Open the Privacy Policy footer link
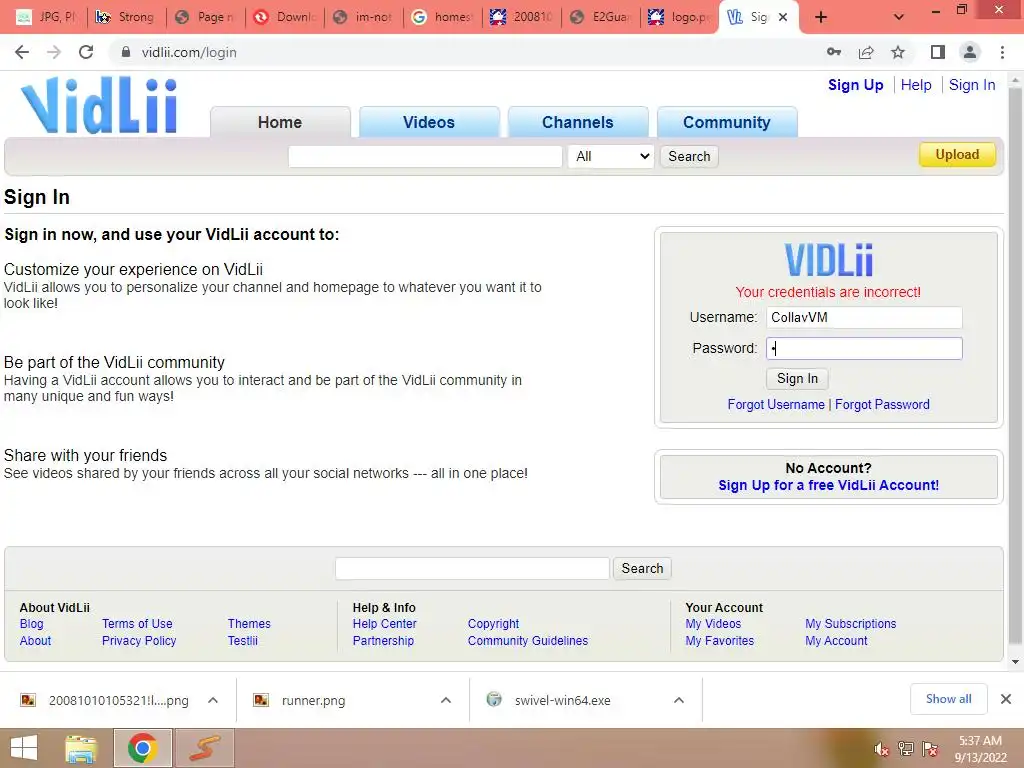 tap(139, 641)
